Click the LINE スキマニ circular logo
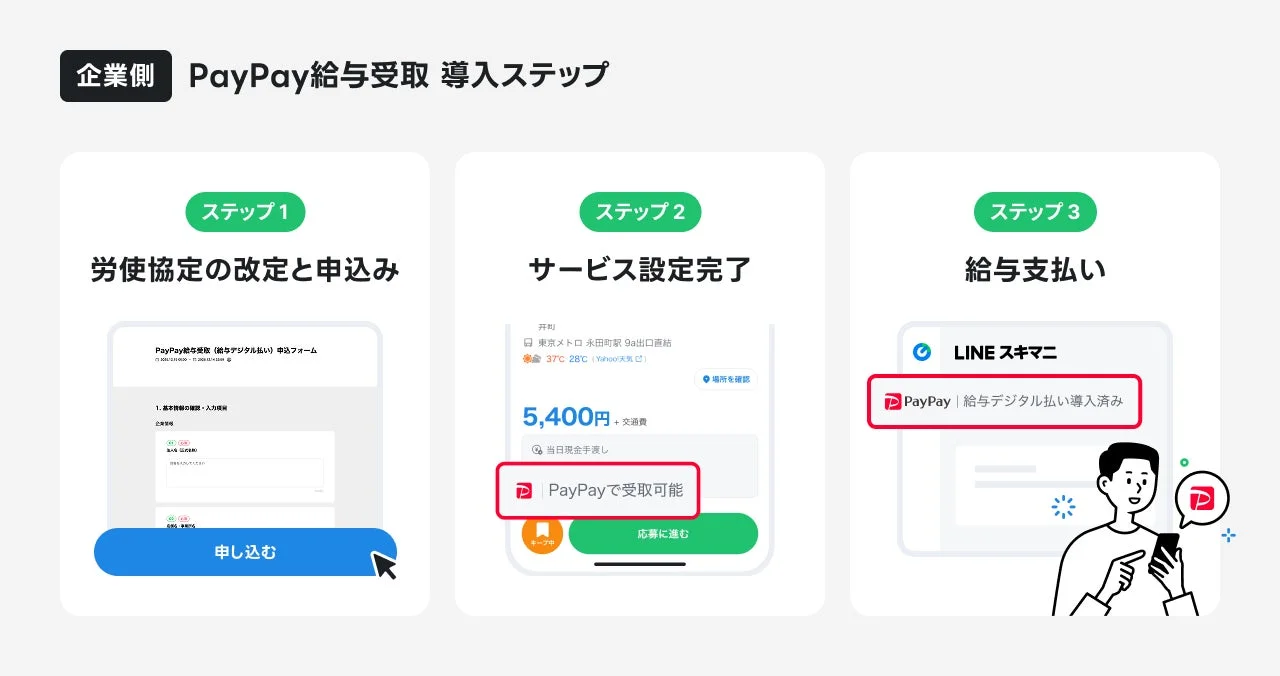 click(x=921, y=351)
